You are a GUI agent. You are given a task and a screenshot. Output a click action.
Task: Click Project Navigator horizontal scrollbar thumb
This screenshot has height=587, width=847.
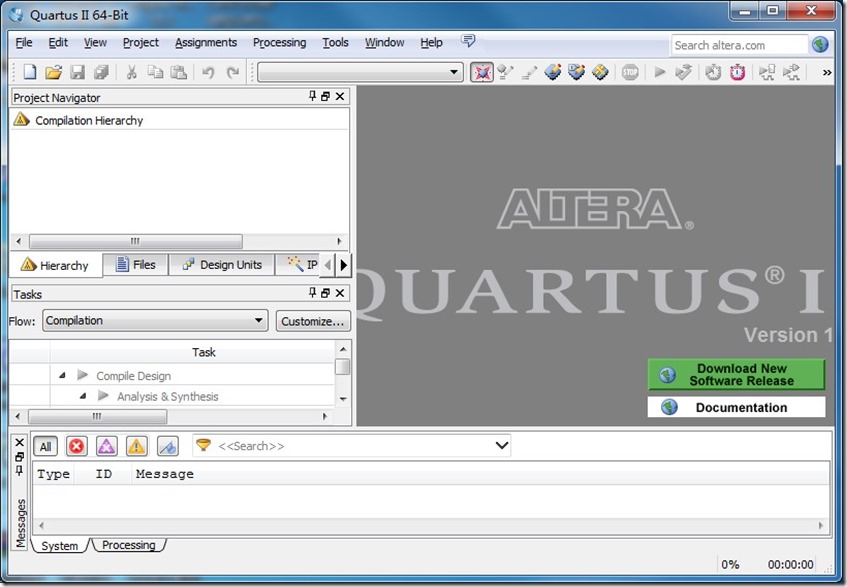pos(136,241)
